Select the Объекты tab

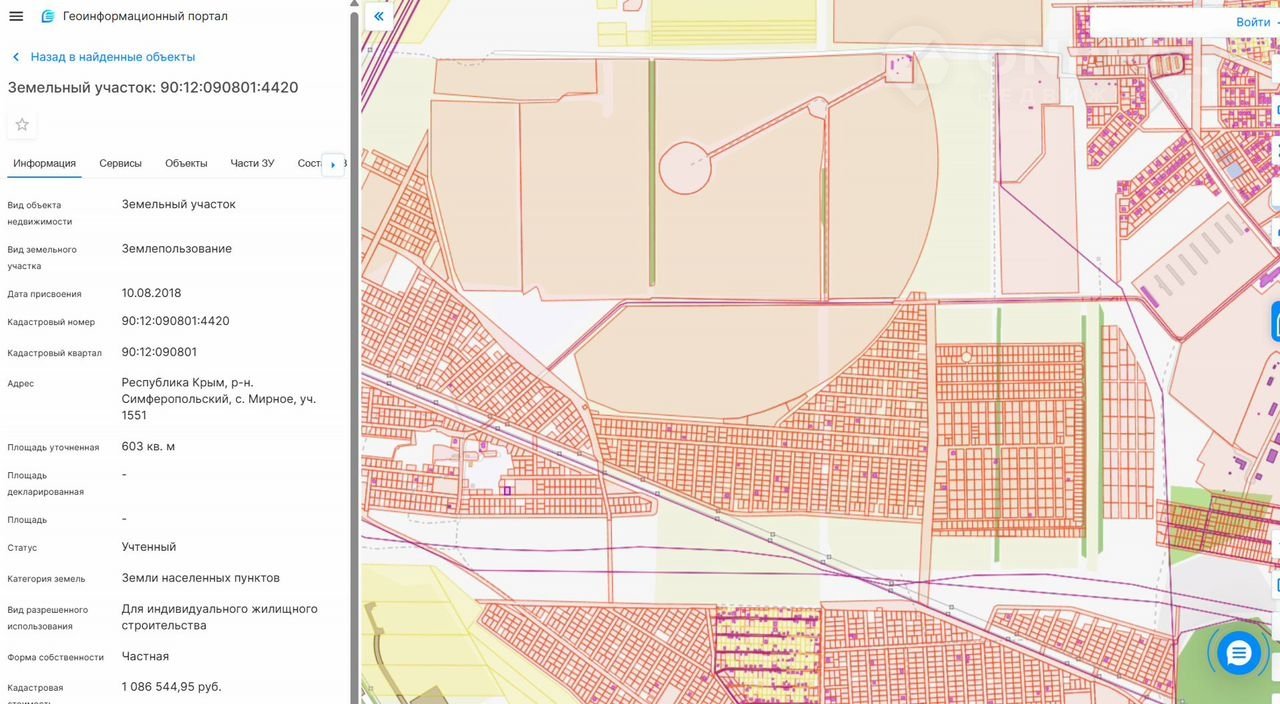click(186, 163)
